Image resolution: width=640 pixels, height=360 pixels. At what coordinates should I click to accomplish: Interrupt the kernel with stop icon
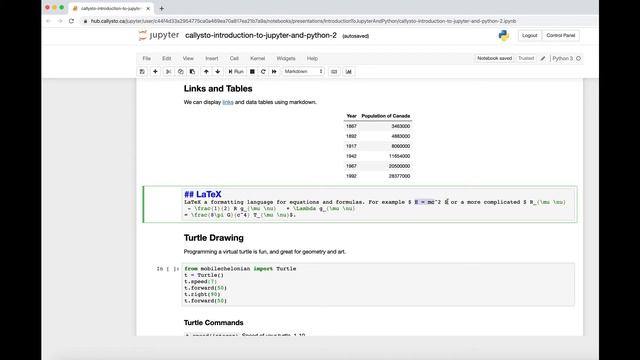(252, 72)
